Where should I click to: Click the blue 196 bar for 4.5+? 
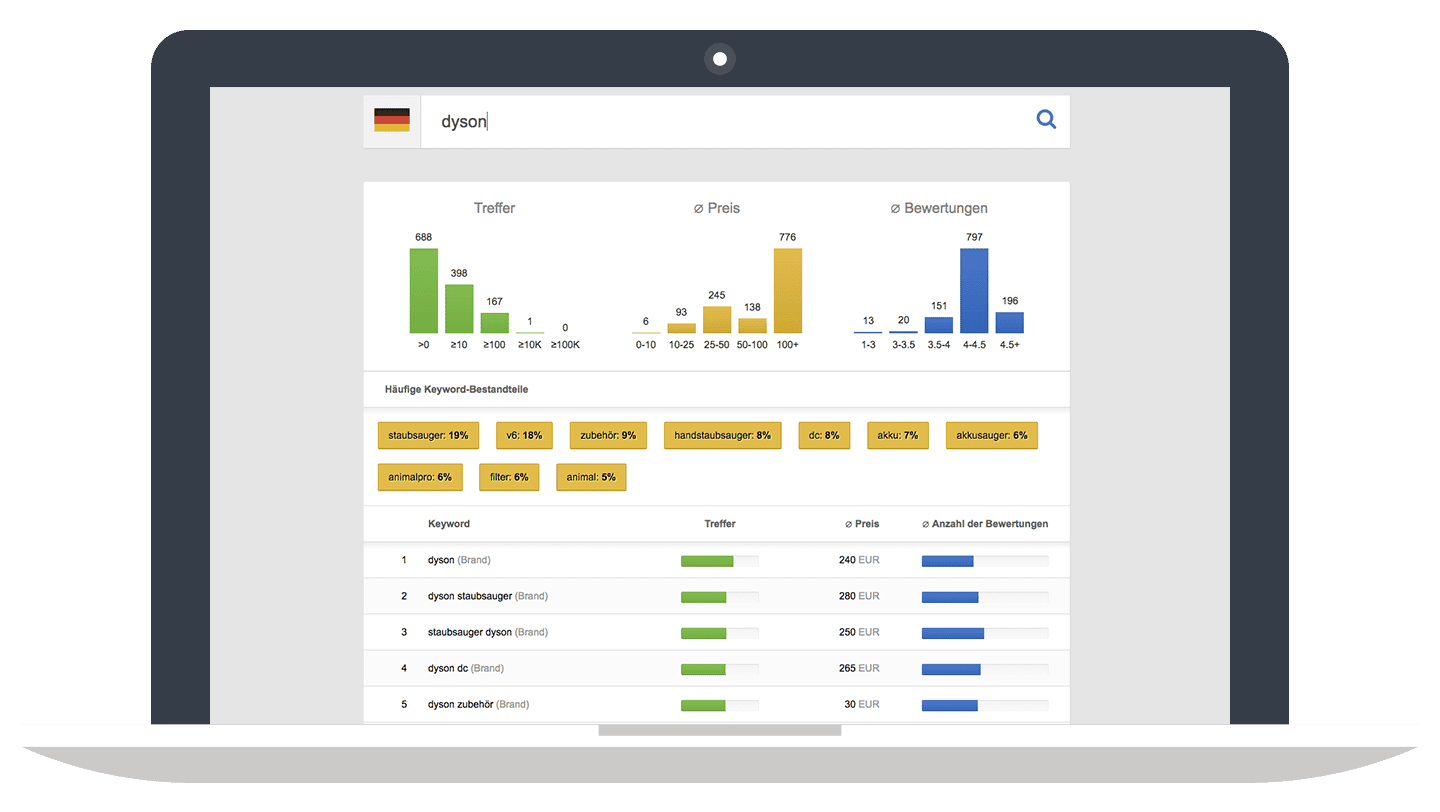tap(1010, 323)
